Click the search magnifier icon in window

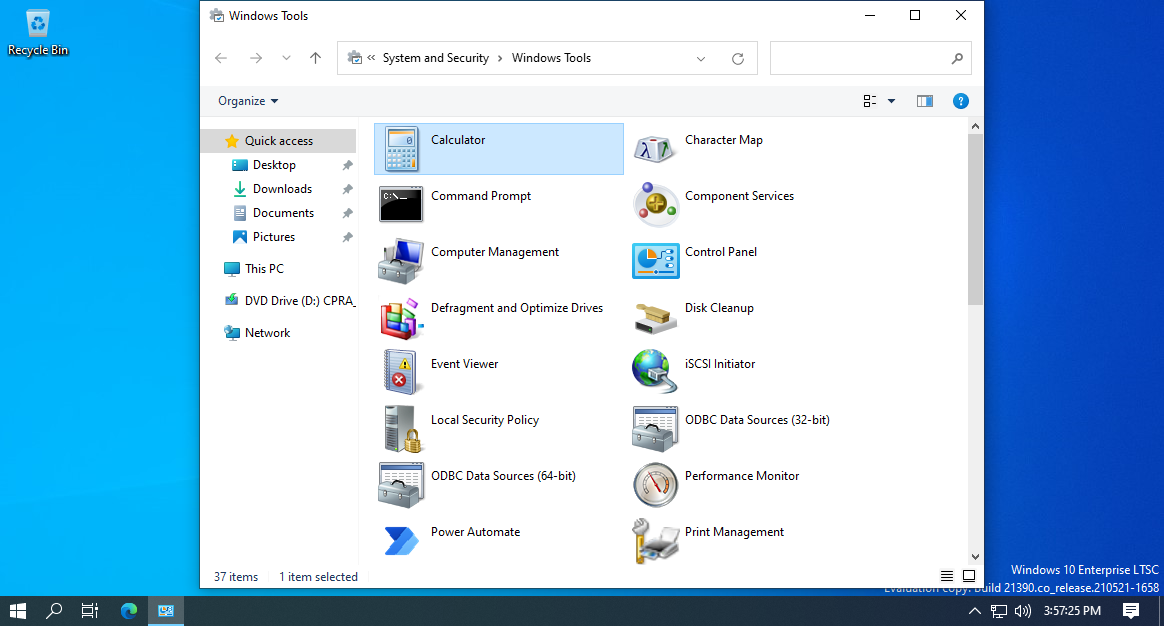click(958, 58)
